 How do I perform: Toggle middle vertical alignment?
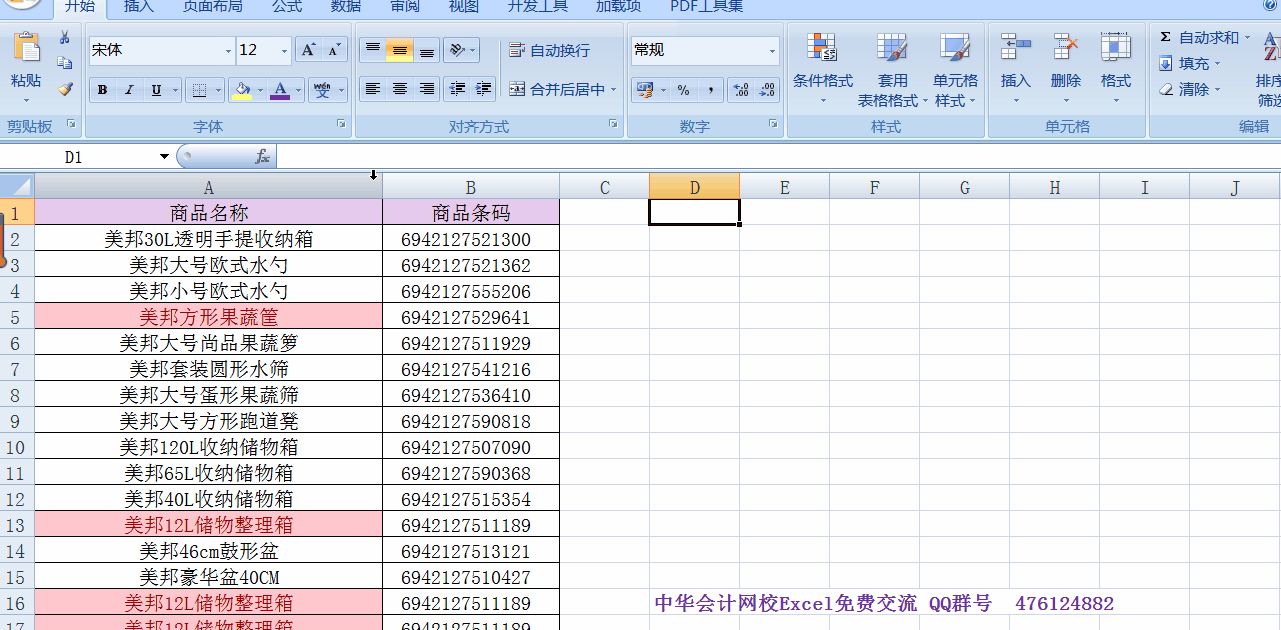tap(399, 50)
